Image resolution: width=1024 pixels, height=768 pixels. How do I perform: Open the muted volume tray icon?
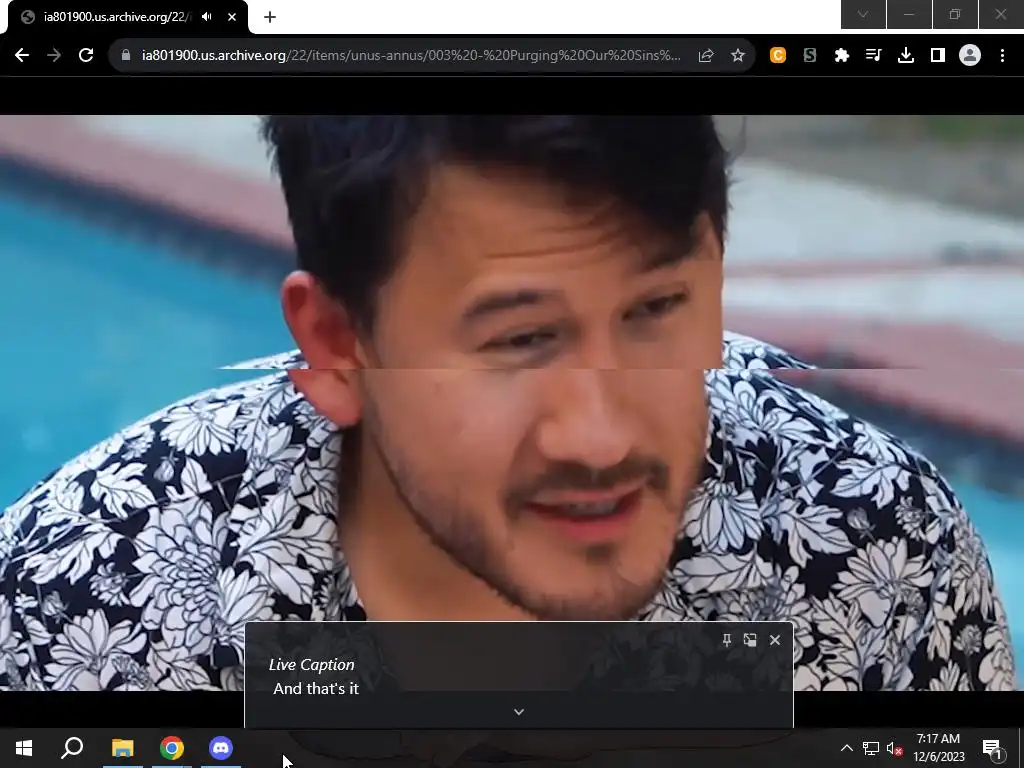[895, 748]
